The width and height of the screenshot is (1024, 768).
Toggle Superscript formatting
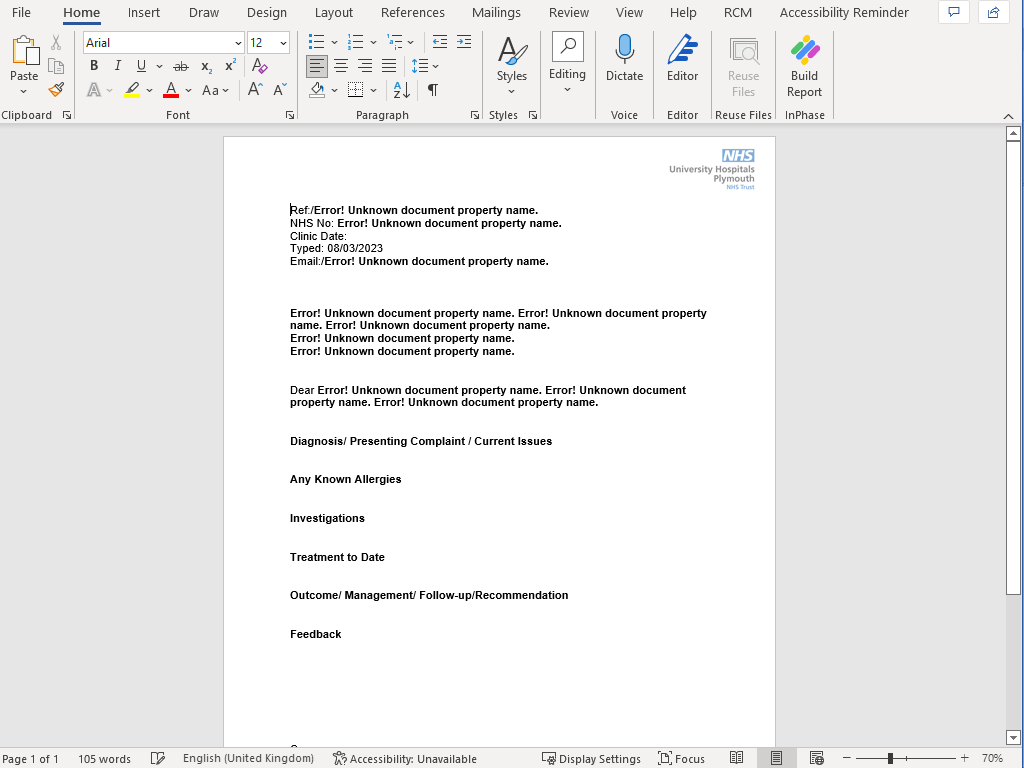(230, 66)
